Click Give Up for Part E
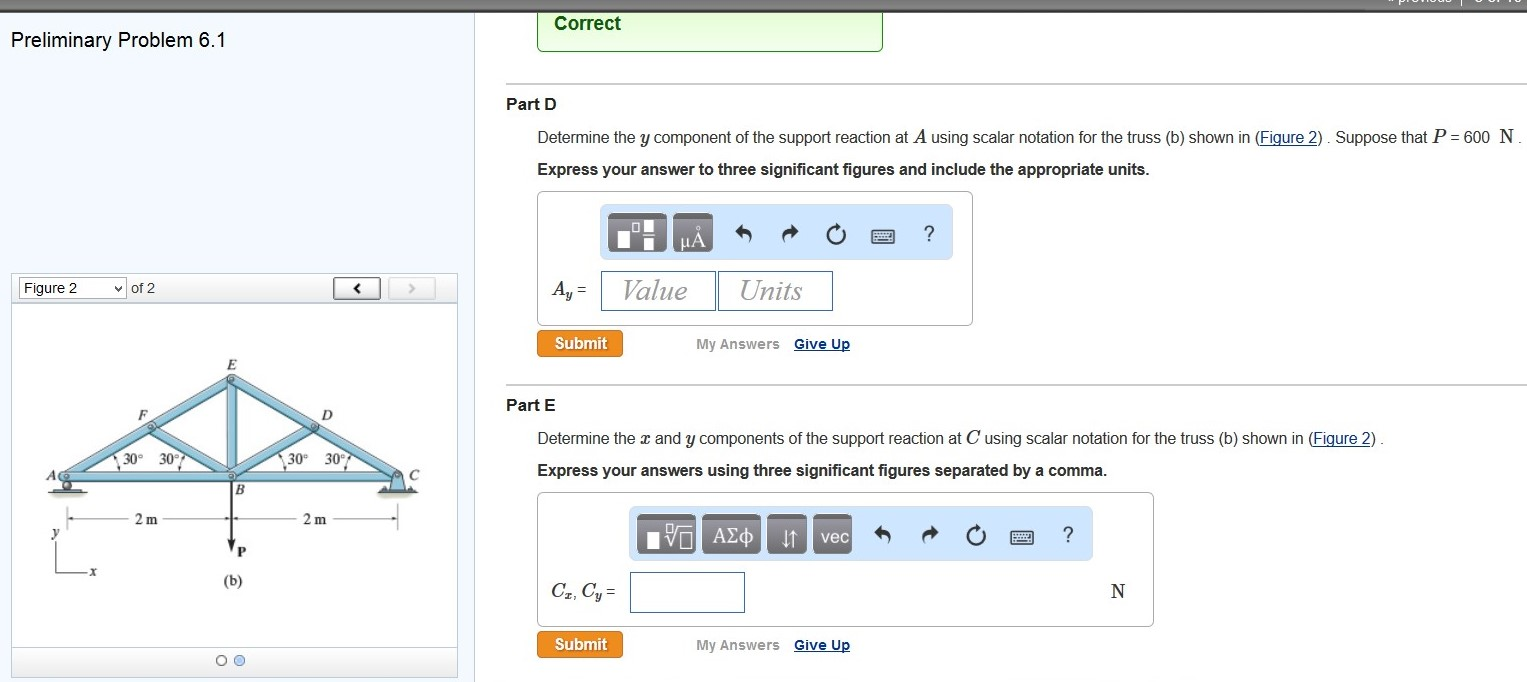Image resolution: width=1527 pixels, height=682 pixels. pyautogui.click(x=821, y=644)
